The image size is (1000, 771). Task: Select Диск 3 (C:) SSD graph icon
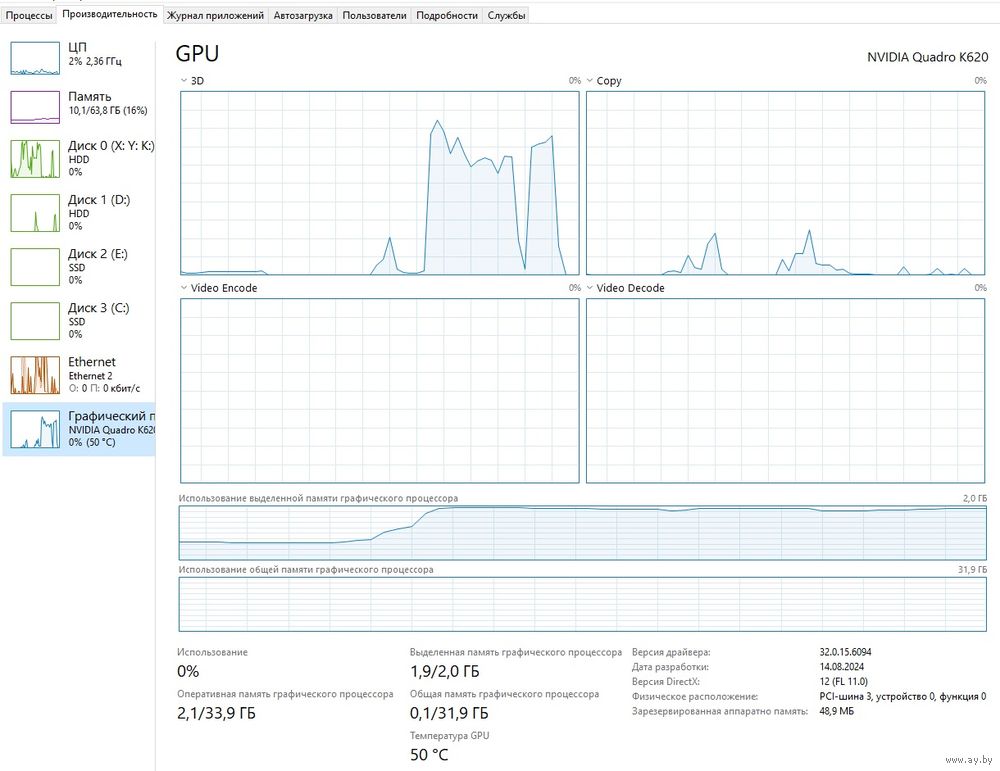point(36,321)
